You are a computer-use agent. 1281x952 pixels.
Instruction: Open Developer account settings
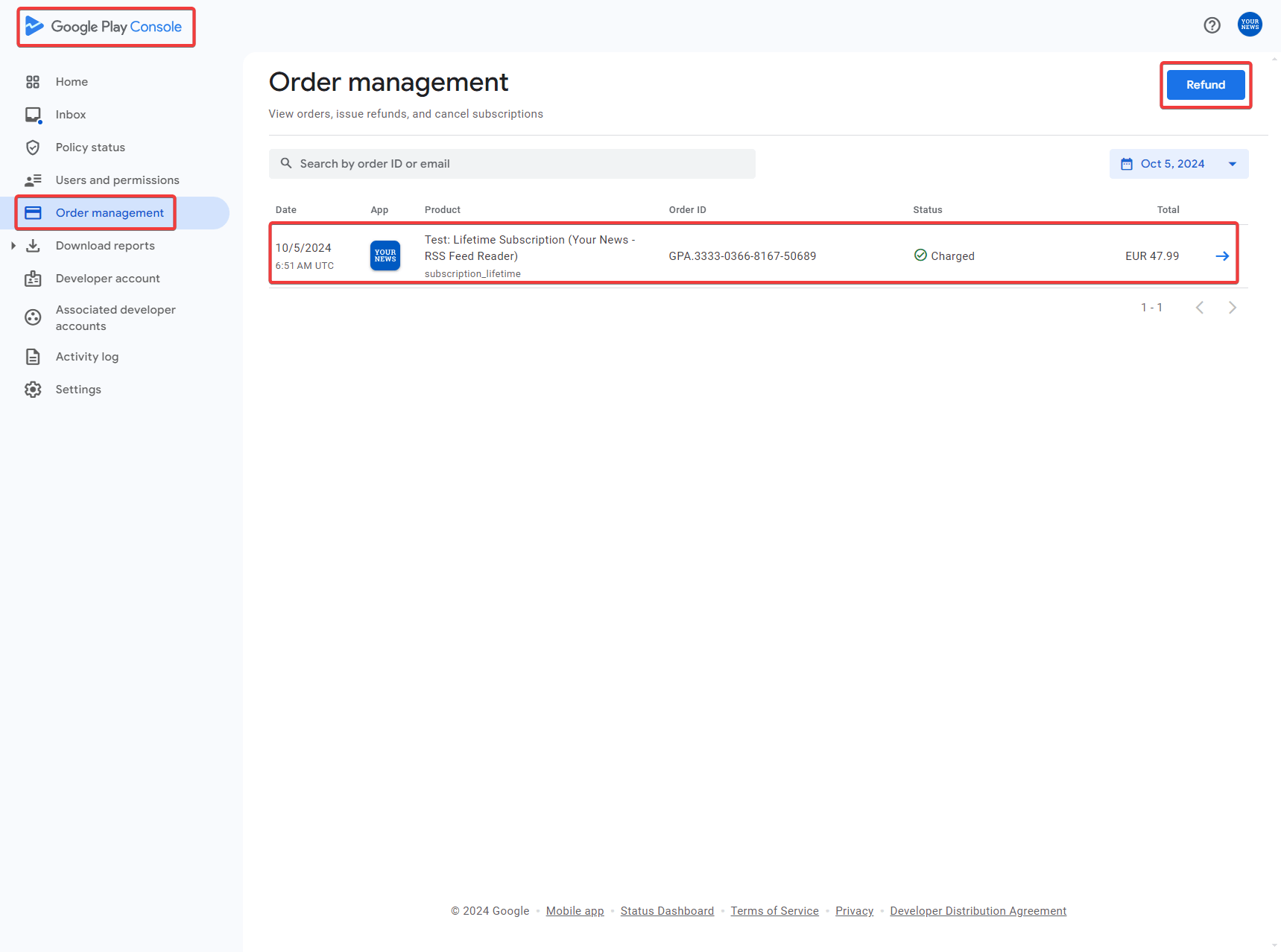coord(107,278)
